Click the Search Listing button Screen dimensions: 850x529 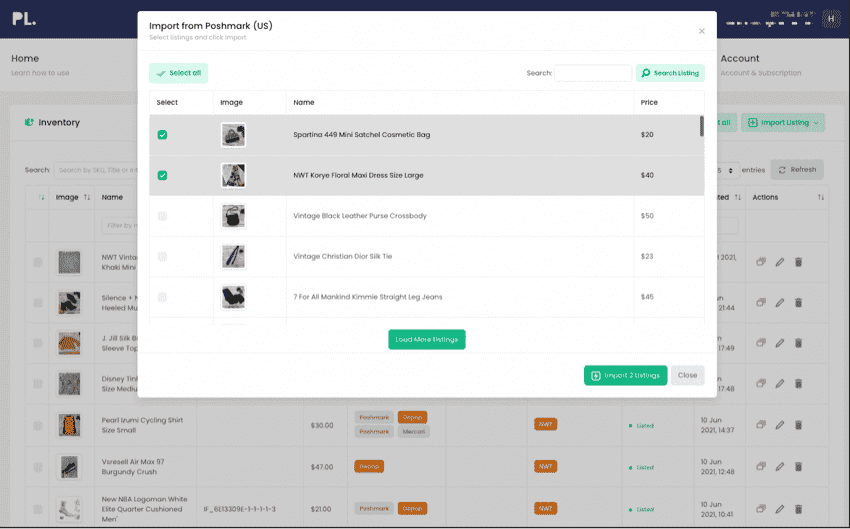tap(670, 73)
